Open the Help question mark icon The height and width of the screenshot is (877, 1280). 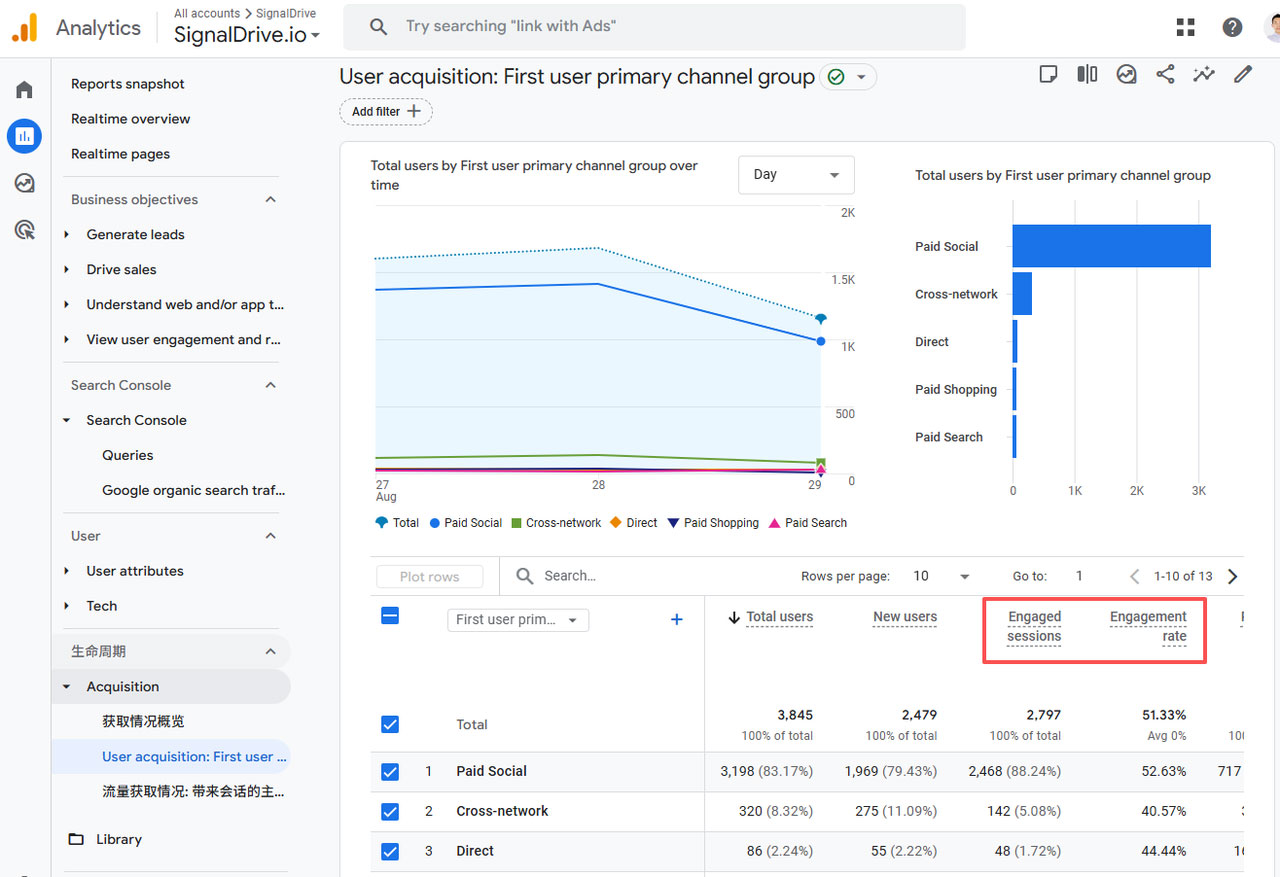[1232, 28]
